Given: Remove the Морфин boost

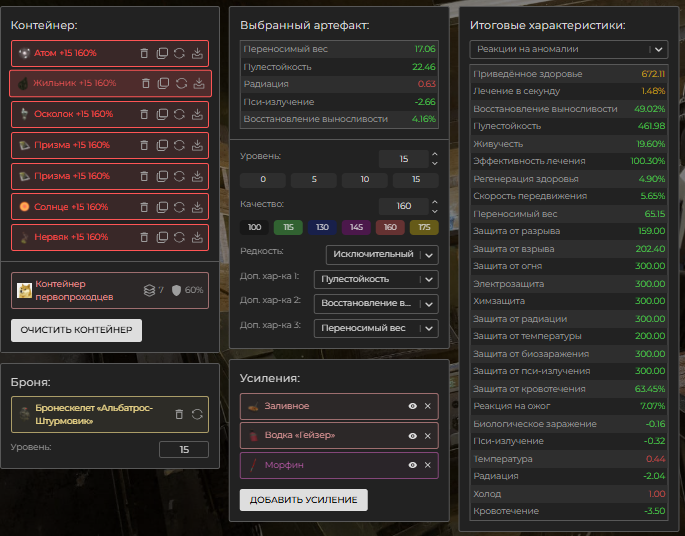Looking at the screenshot, I should pos(428,465).
